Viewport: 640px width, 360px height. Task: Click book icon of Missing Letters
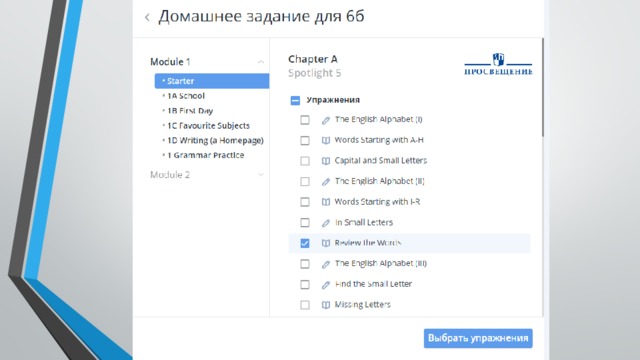pyautogui.click(x=325, y=305)
